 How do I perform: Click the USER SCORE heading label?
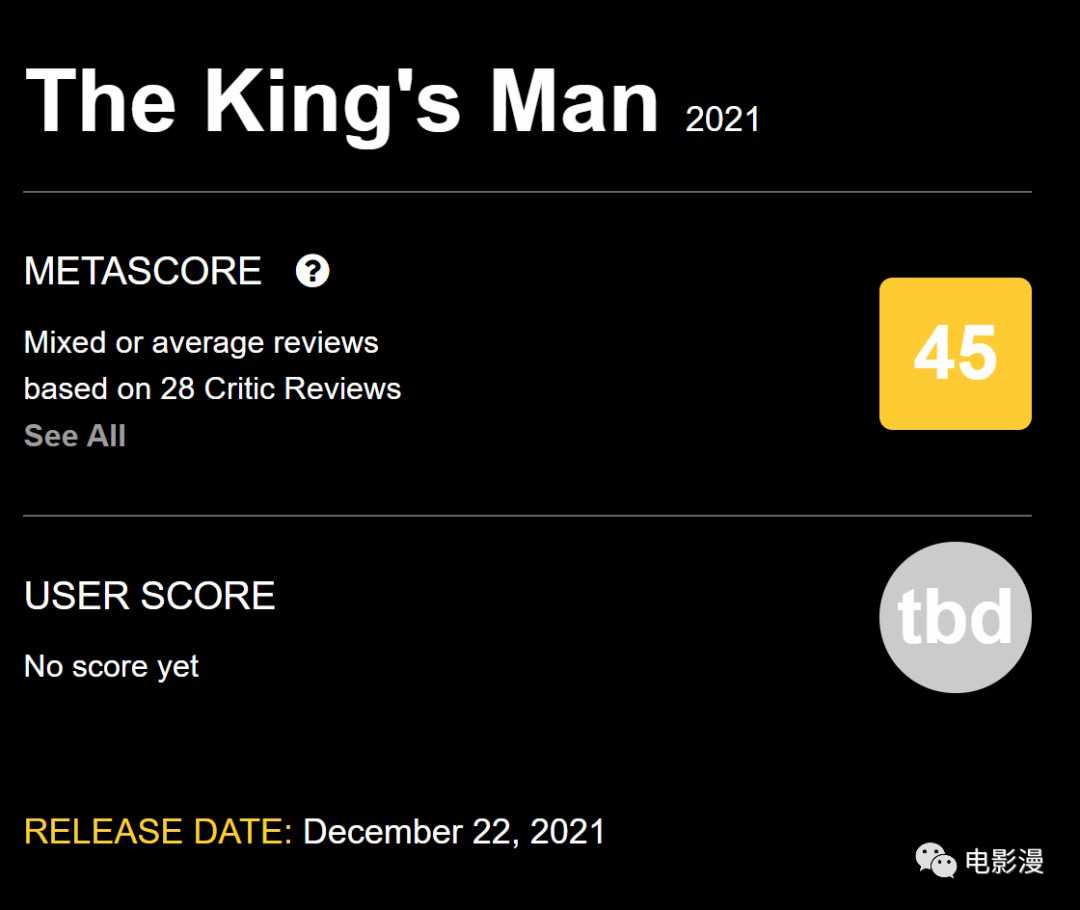click(149, 596)
